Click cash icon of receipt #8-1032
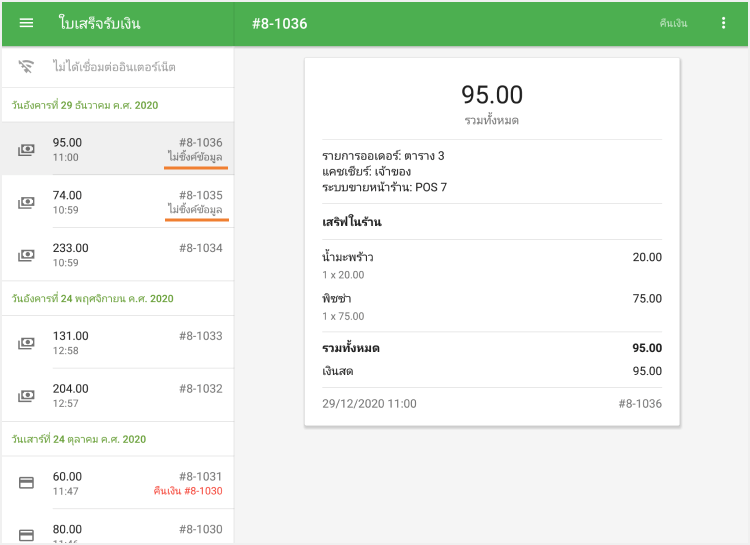The height and width of the screenshot is (545, 750). [x=27, y=396]
